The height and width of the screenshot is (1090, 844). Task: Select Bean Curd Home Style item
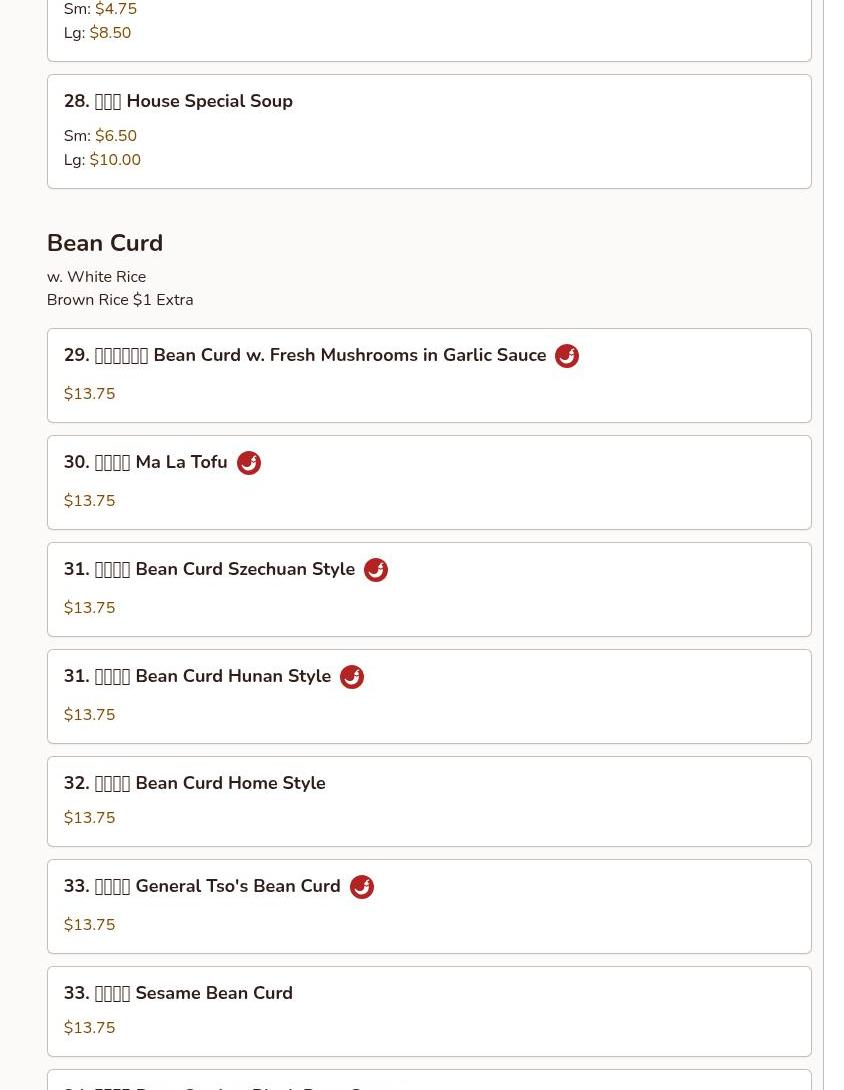tap(195, 783)
